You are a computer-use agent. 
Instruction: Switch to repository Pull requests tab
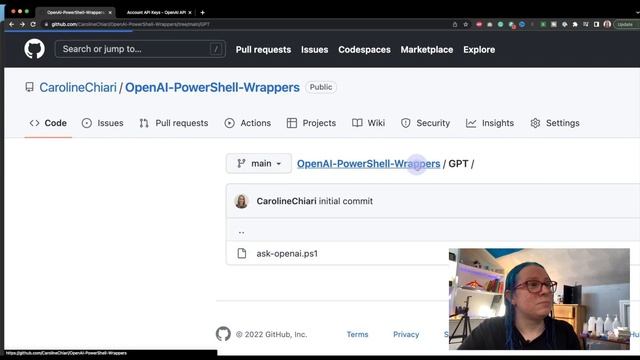pyautogui.click(x=173, y=123)
